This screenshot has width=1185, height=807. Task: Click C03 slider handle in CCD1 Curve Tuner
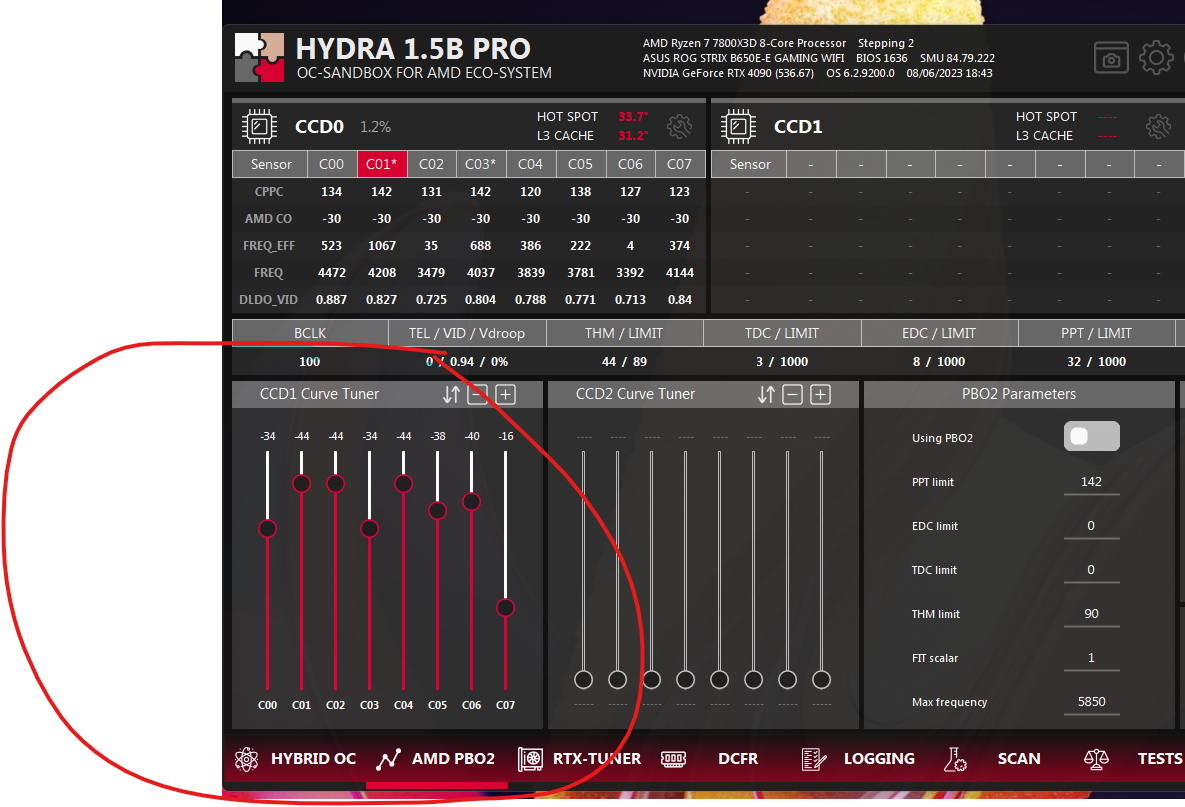tap(370, 528)
